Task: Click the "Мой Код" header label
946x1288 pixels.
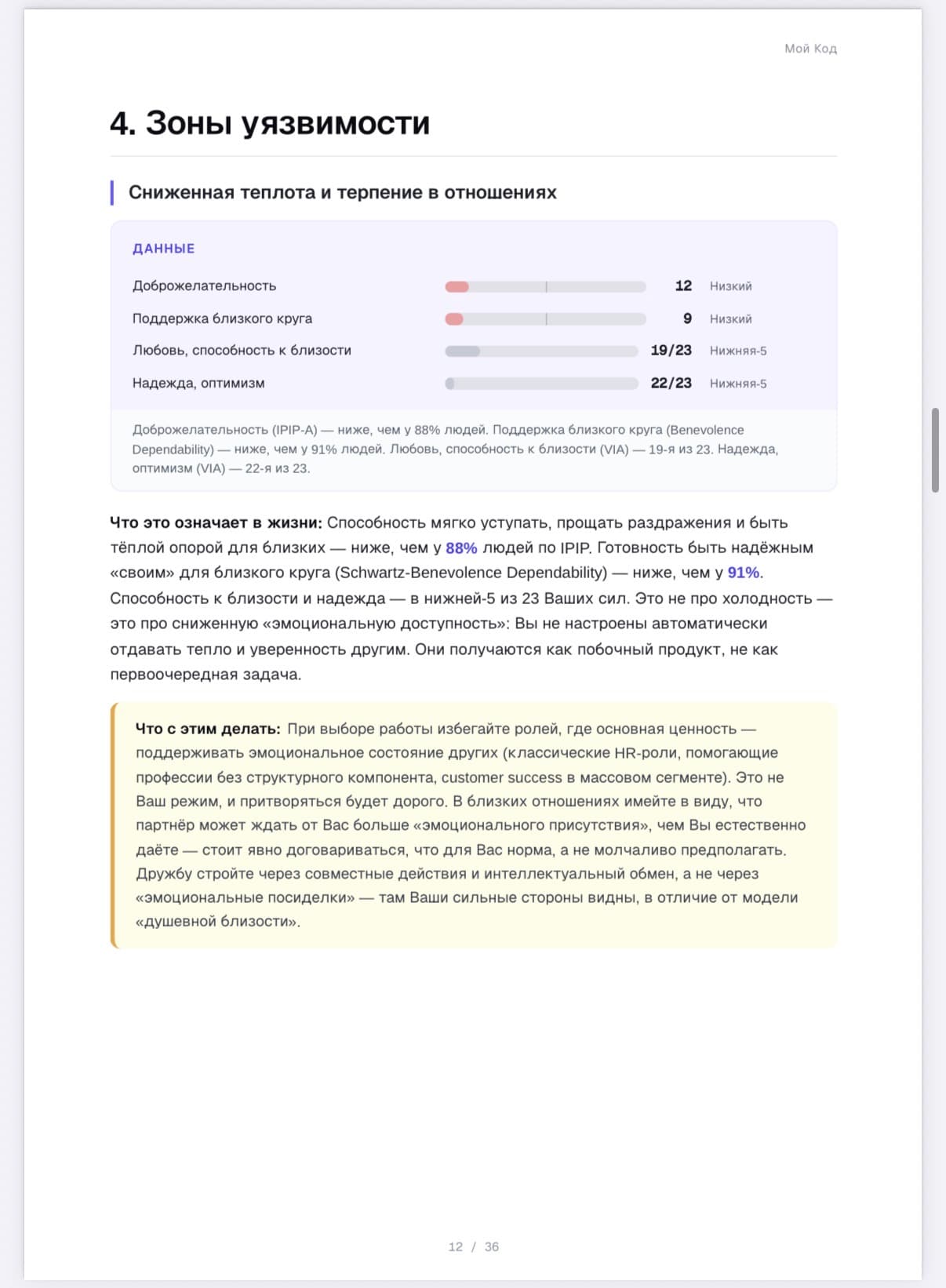Action: pyautogui.click(x=810, y=49)
